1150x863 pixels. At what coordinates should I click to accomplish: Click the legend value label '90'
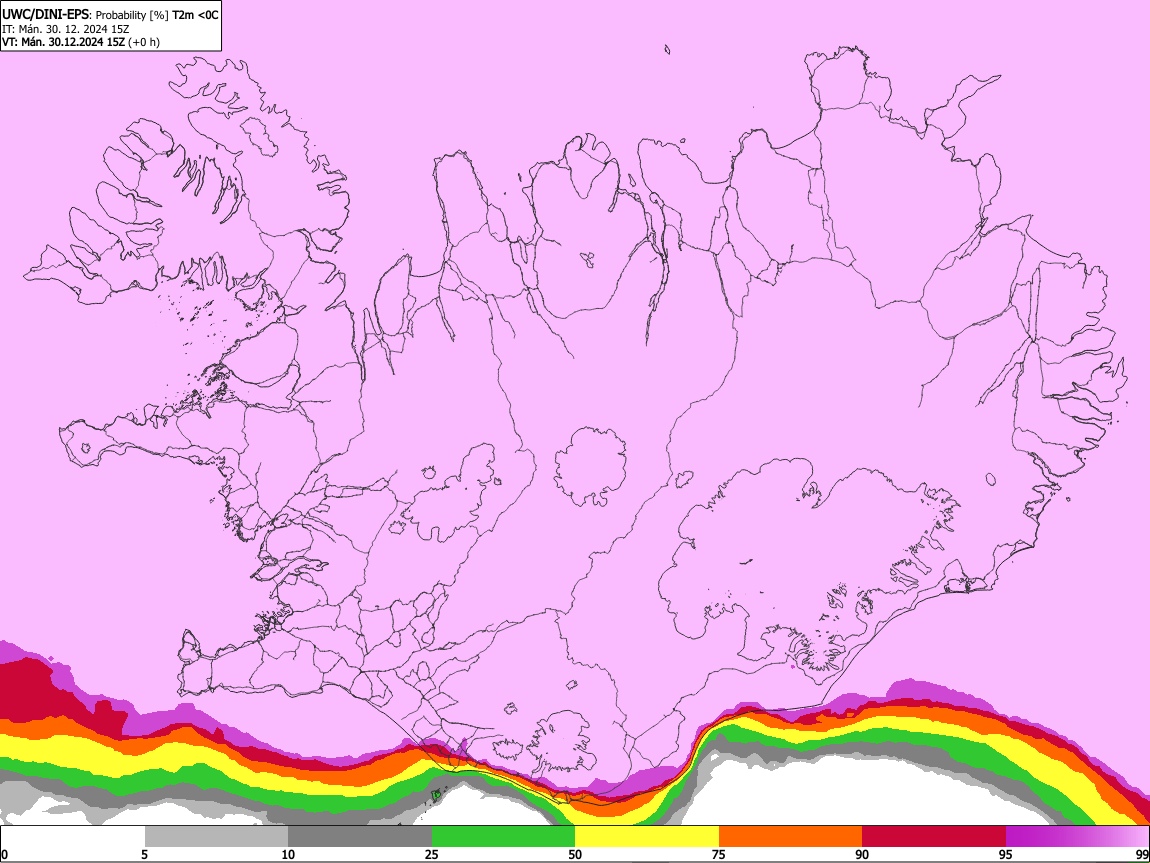pos(862,854)
